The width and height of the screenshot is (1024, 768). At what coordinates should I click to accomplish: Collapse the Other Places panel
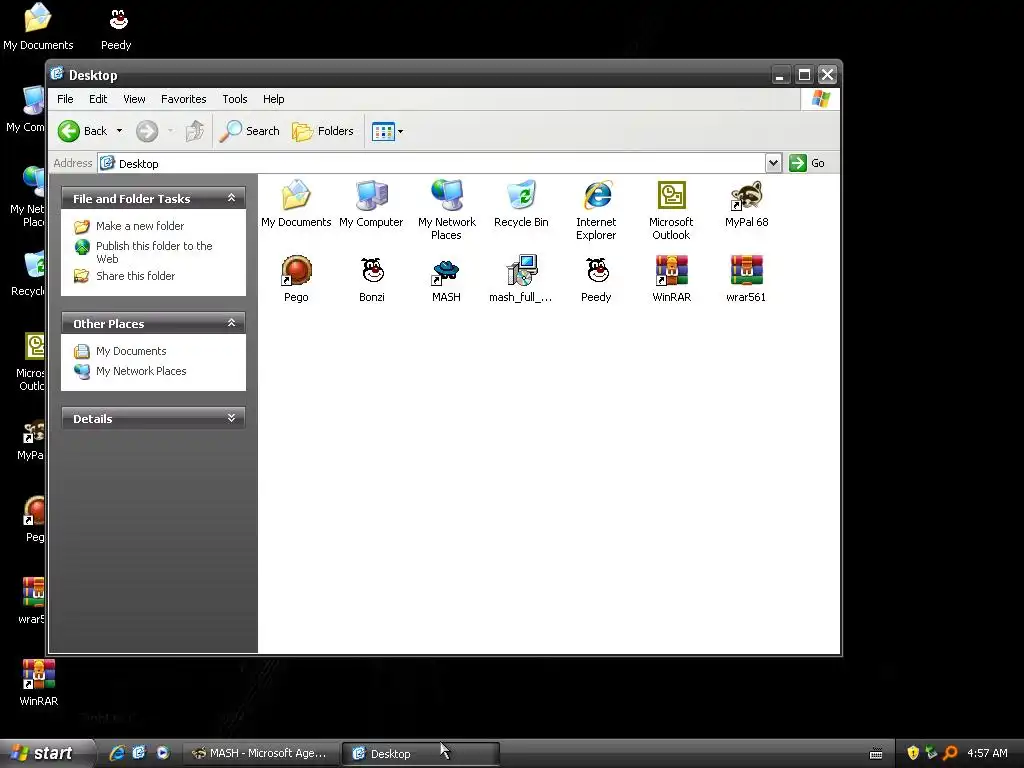[231, 323]
